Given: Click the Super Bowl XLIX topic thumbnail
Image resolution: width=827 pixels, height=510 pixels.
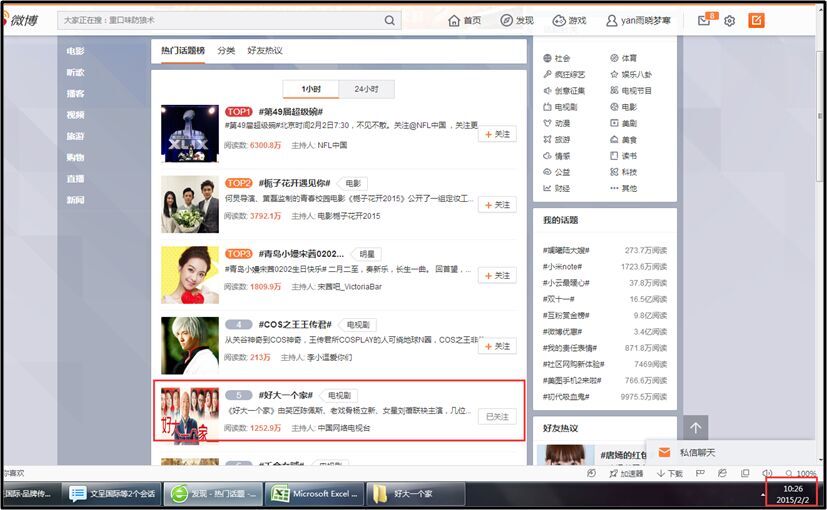Looking at the screenshot, I should (x=190, y=133).
